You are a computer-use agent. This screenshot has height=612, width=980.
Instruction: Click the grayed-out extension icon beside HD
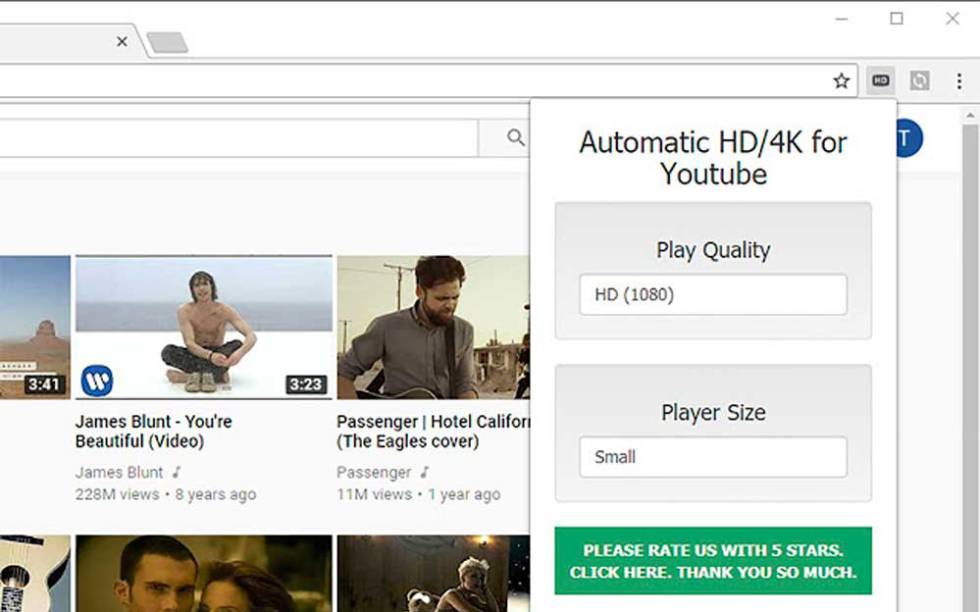919,81
